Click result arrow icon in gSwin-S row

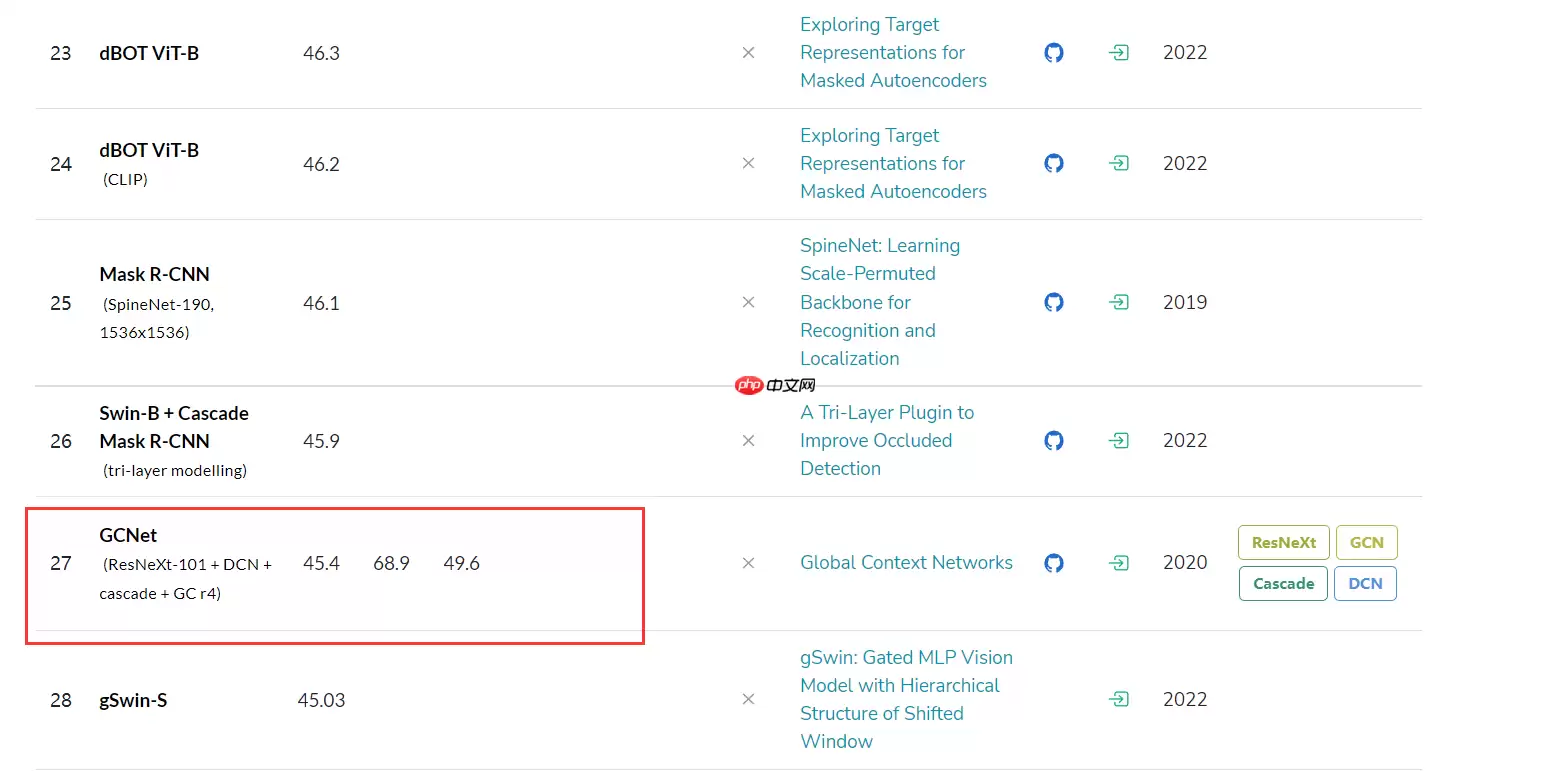1119,699
